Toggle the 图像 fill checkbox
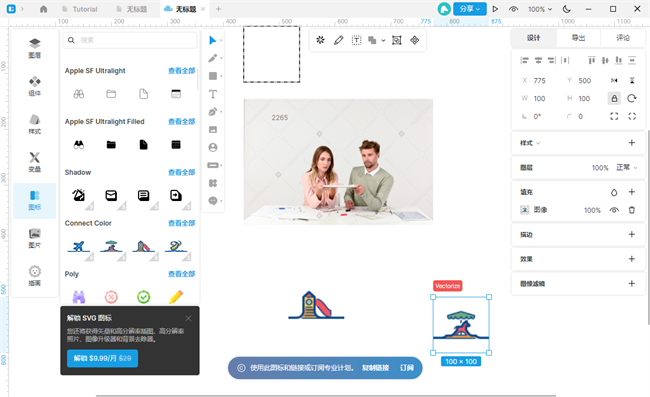The image size is (650, 397). click(525, 210)
